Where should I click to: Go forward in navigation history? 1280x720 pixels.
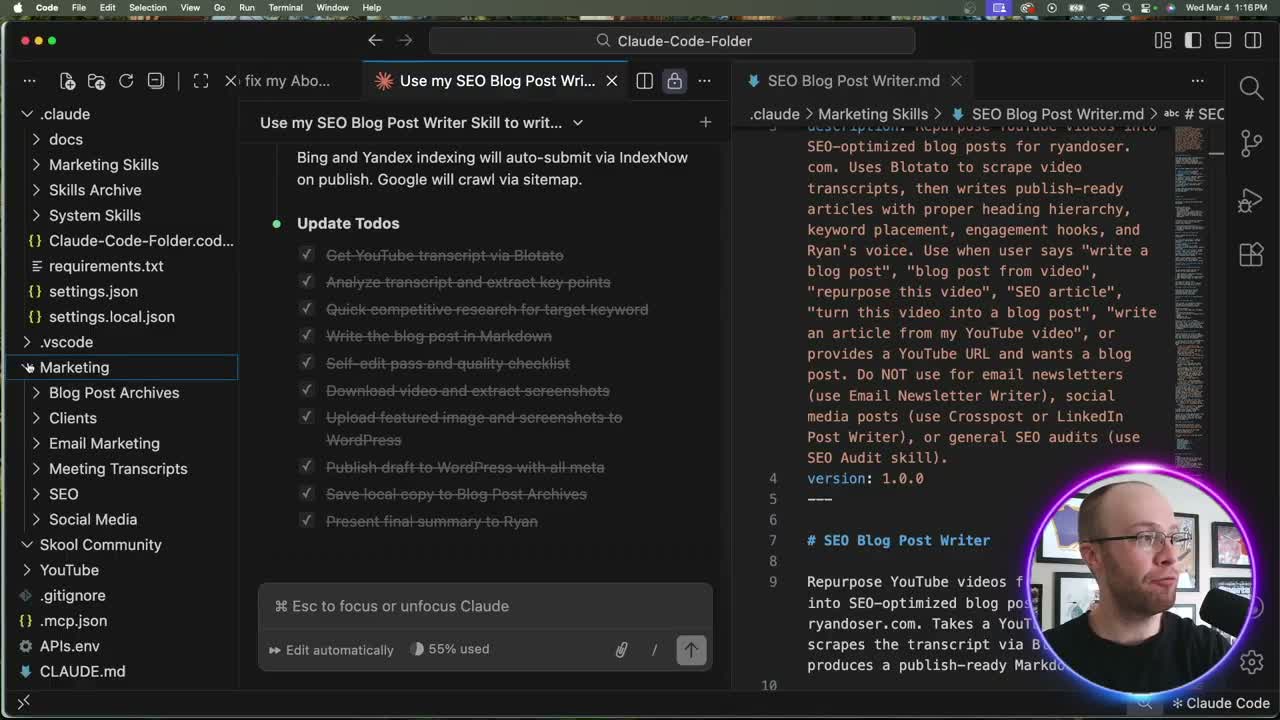click(405, 41)
